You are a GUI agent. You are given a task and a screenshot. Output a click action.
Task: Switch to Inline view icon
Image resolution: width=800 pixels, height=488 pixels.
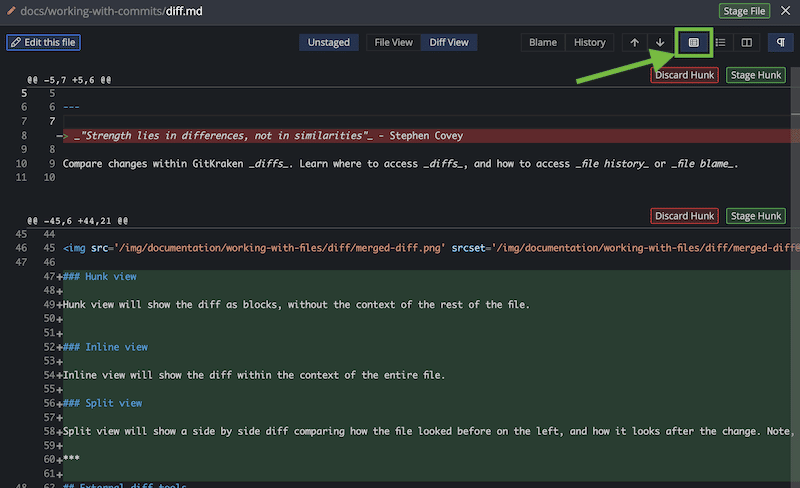(x=720, y=42)
